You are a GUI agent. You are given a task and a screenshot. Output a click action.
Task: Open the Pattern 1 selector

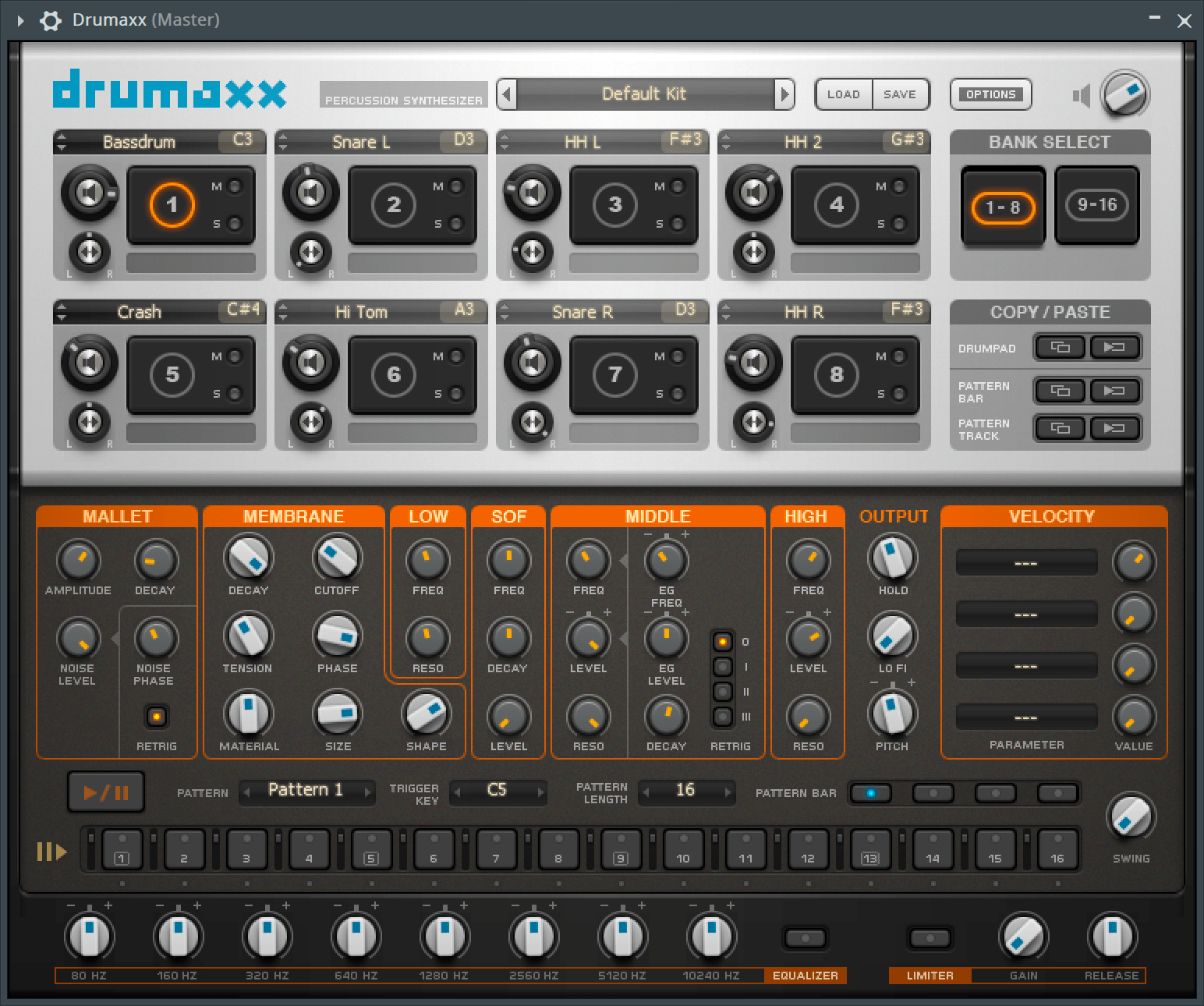click(306, 791)
